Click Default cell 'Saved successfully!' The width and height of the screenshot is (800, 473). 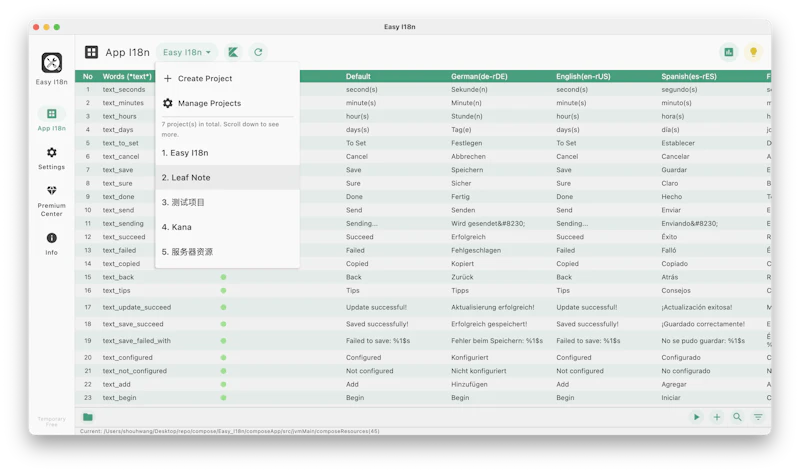click(x=377, y=324)
